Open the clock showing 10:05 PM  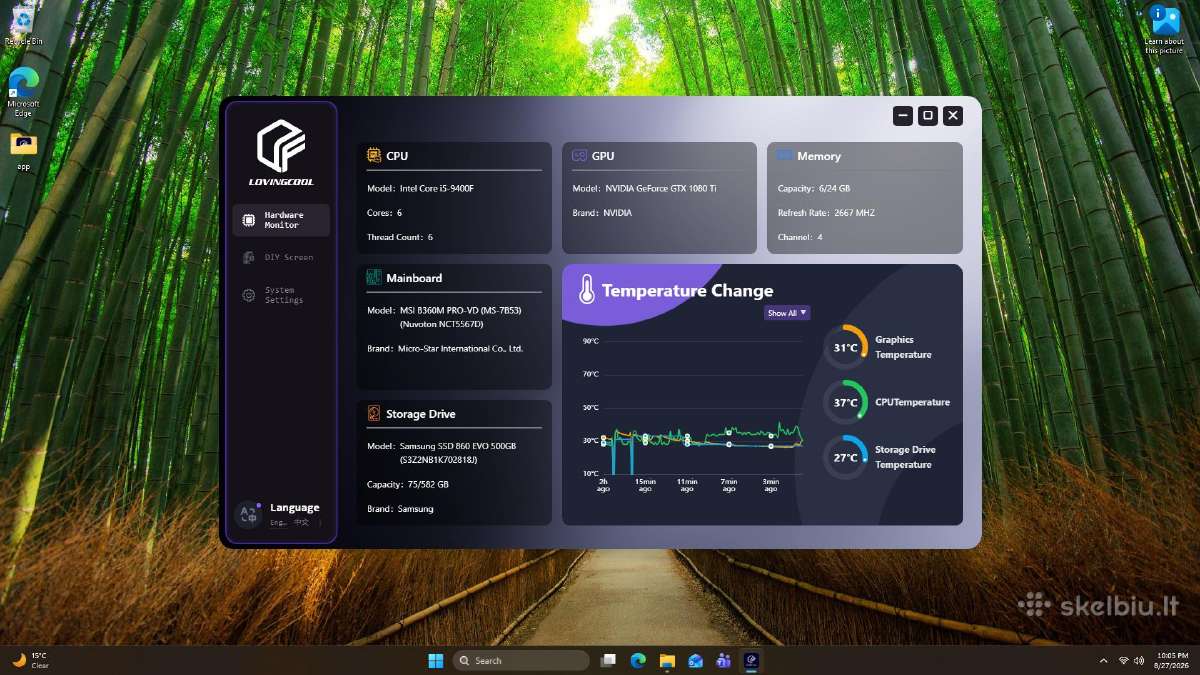[x=1171, y=660]
